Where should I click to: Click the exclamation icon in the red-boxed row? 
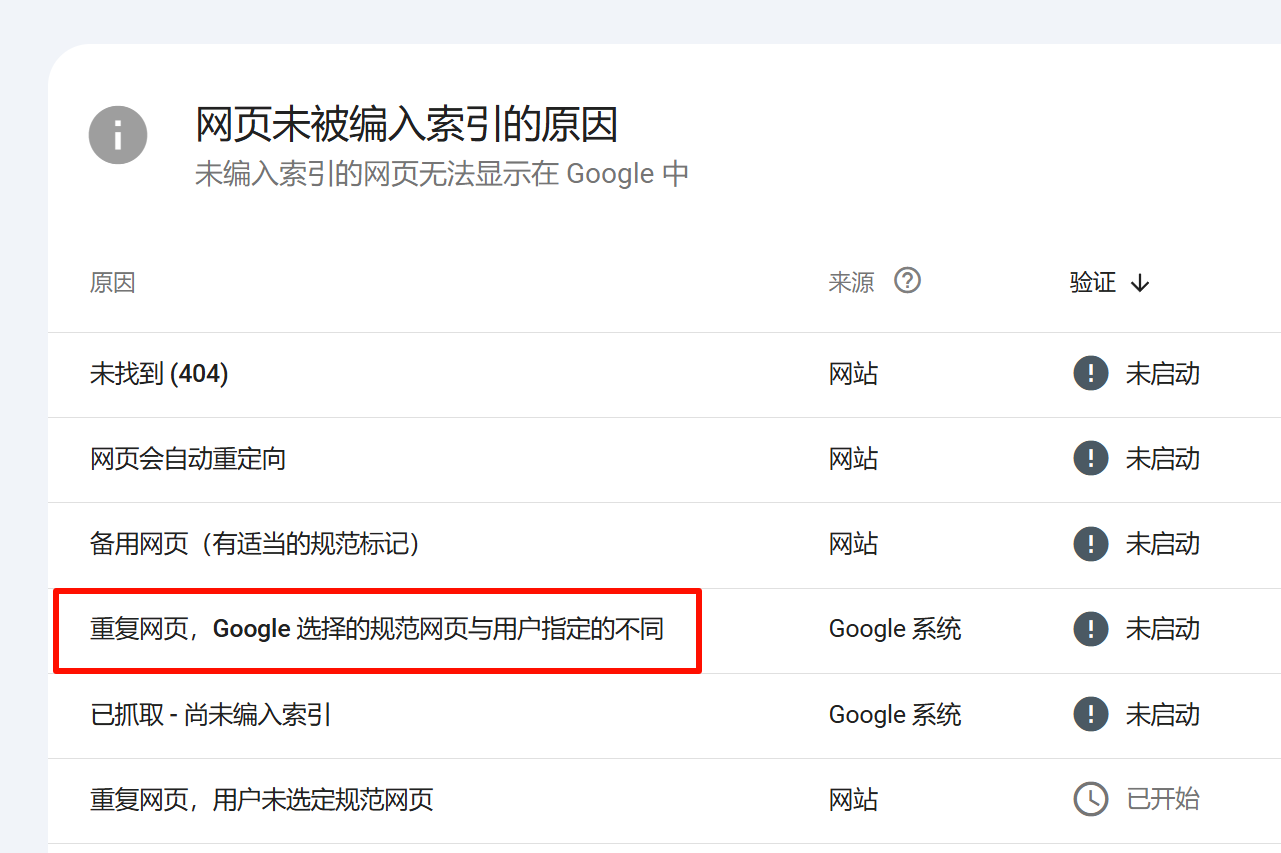1090,629
